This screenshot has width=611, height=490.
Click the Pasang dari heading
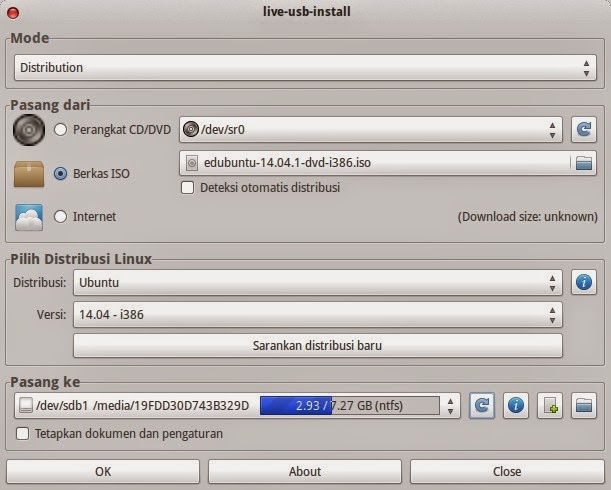click(50, 105)
